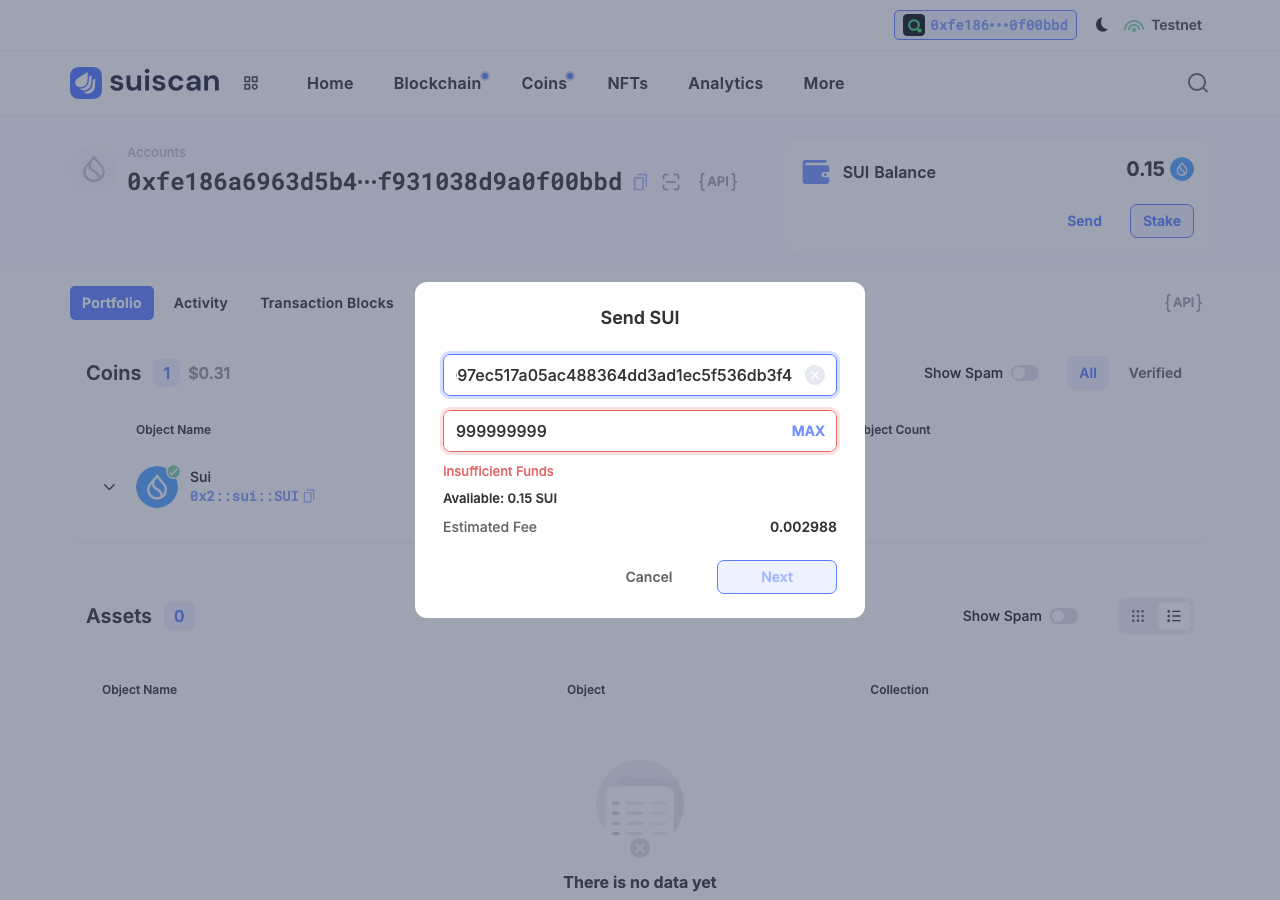The width and height of the screenshot is (1280, 900).
Task: Set amount using the MAX link
Action: pyautogui.click(x=808, y=431)
